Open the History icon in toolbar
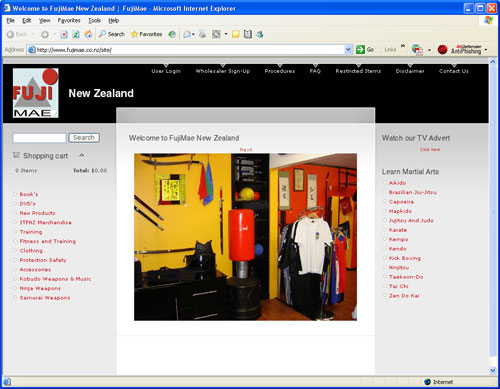This screenshot has width=500, height=389. click(172, 34)
